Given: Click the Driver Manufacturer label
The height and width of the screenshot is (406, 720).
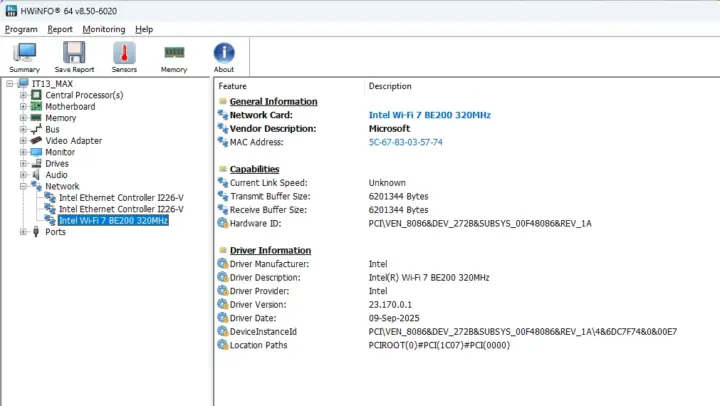Looking at the screenshot, I should click(x=269, y=264).
